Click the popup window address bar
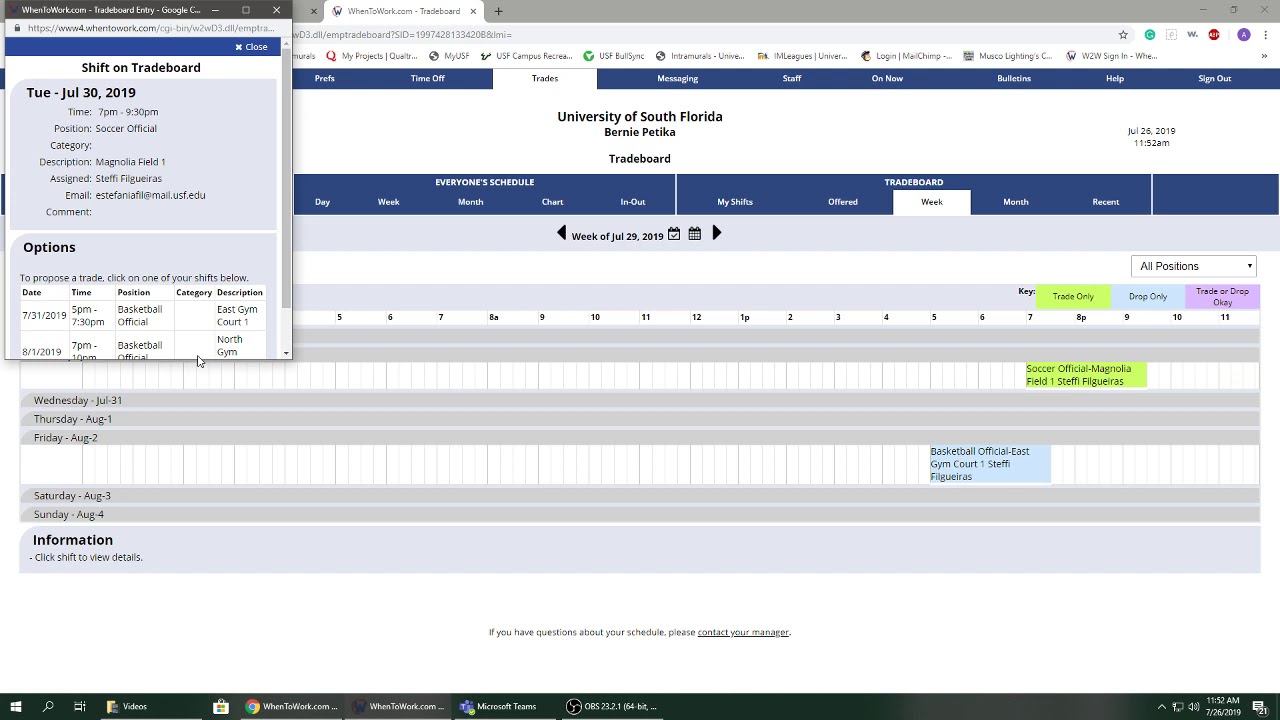This screenshot has width=1280, height=720. pos(148,28)
